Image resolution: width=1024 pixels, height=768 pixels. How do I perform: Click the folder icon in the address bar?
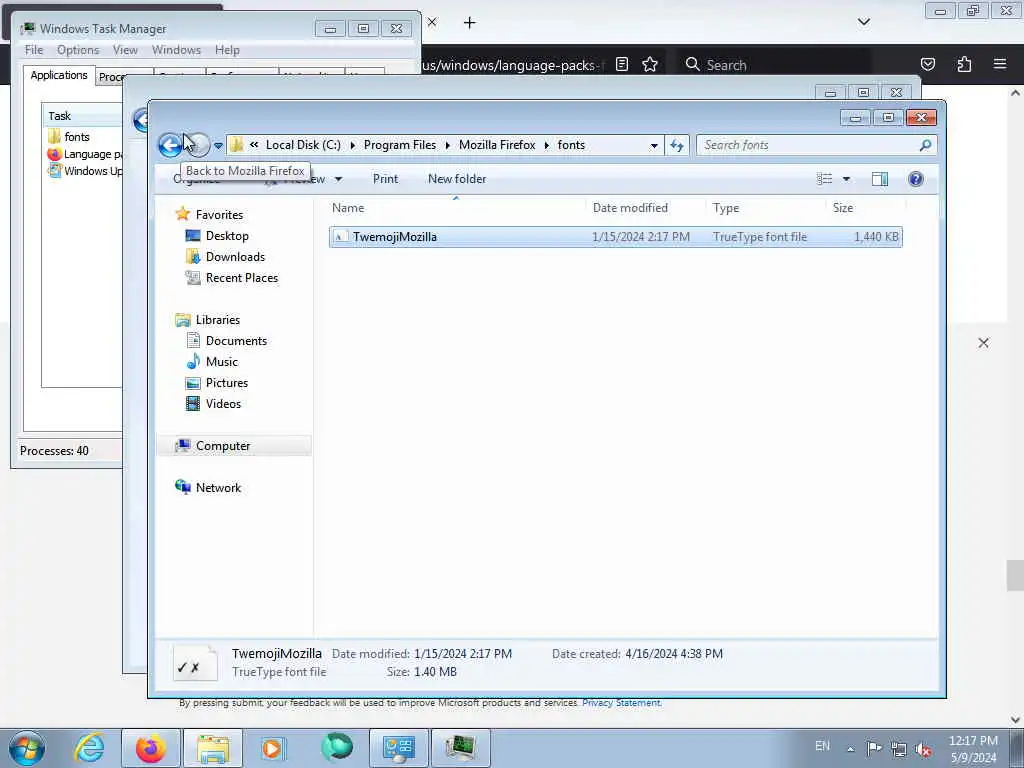click(x=237, y=145)
